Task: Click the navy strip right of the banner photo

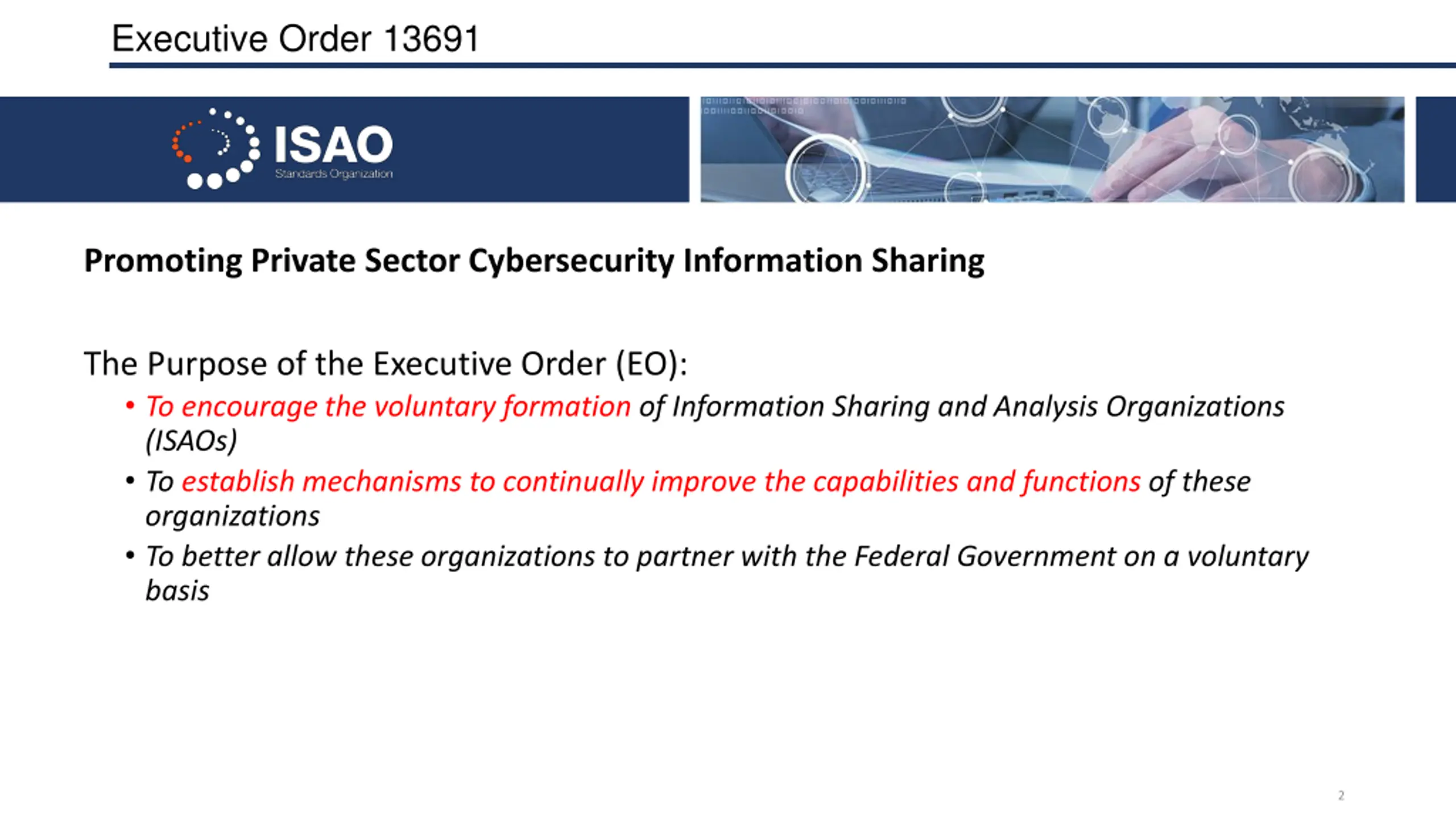Action: 1436,150
